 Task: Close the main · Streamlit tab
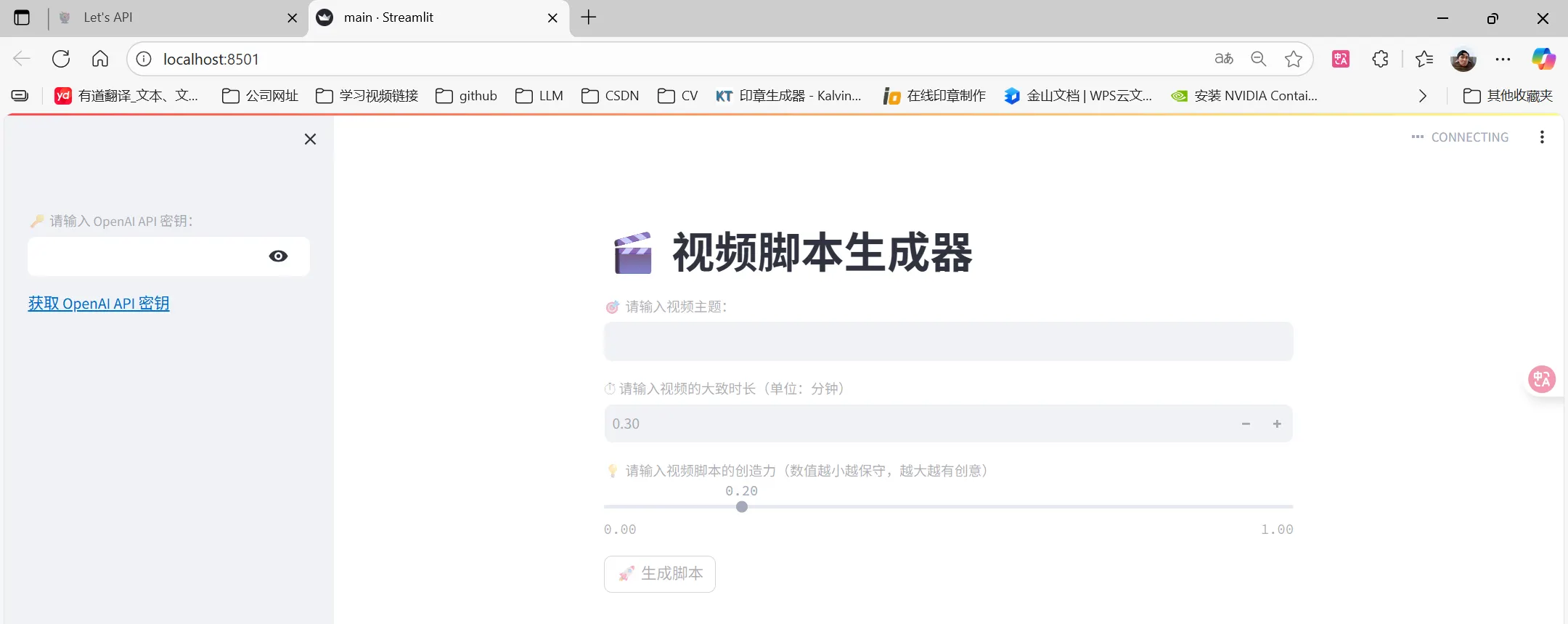click(552, 17)
